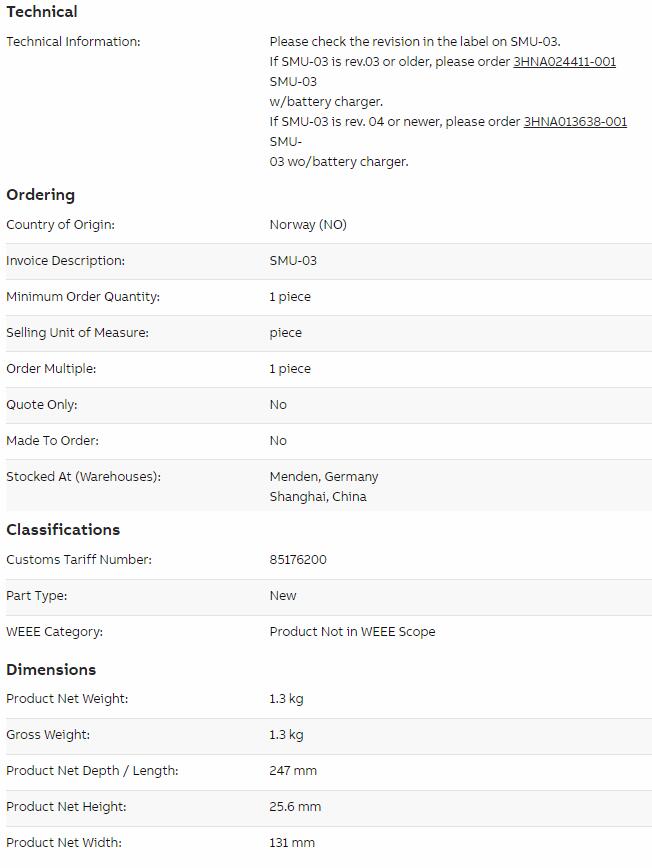Screen dimensions: 652x868
Task: Click the 247 mm depth value
Action: pyautogui.click(x=293, y=771)
